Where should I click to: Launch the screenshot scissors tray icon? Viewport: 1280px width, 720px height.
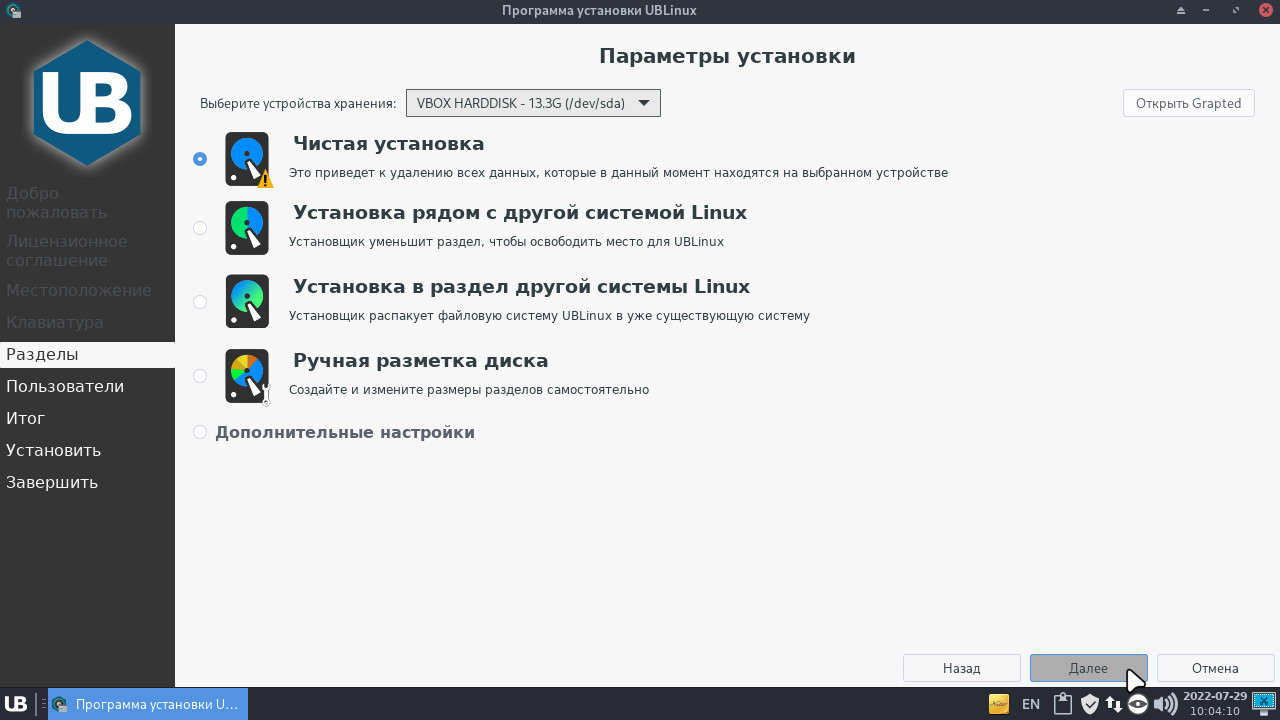pos(1264,703)
